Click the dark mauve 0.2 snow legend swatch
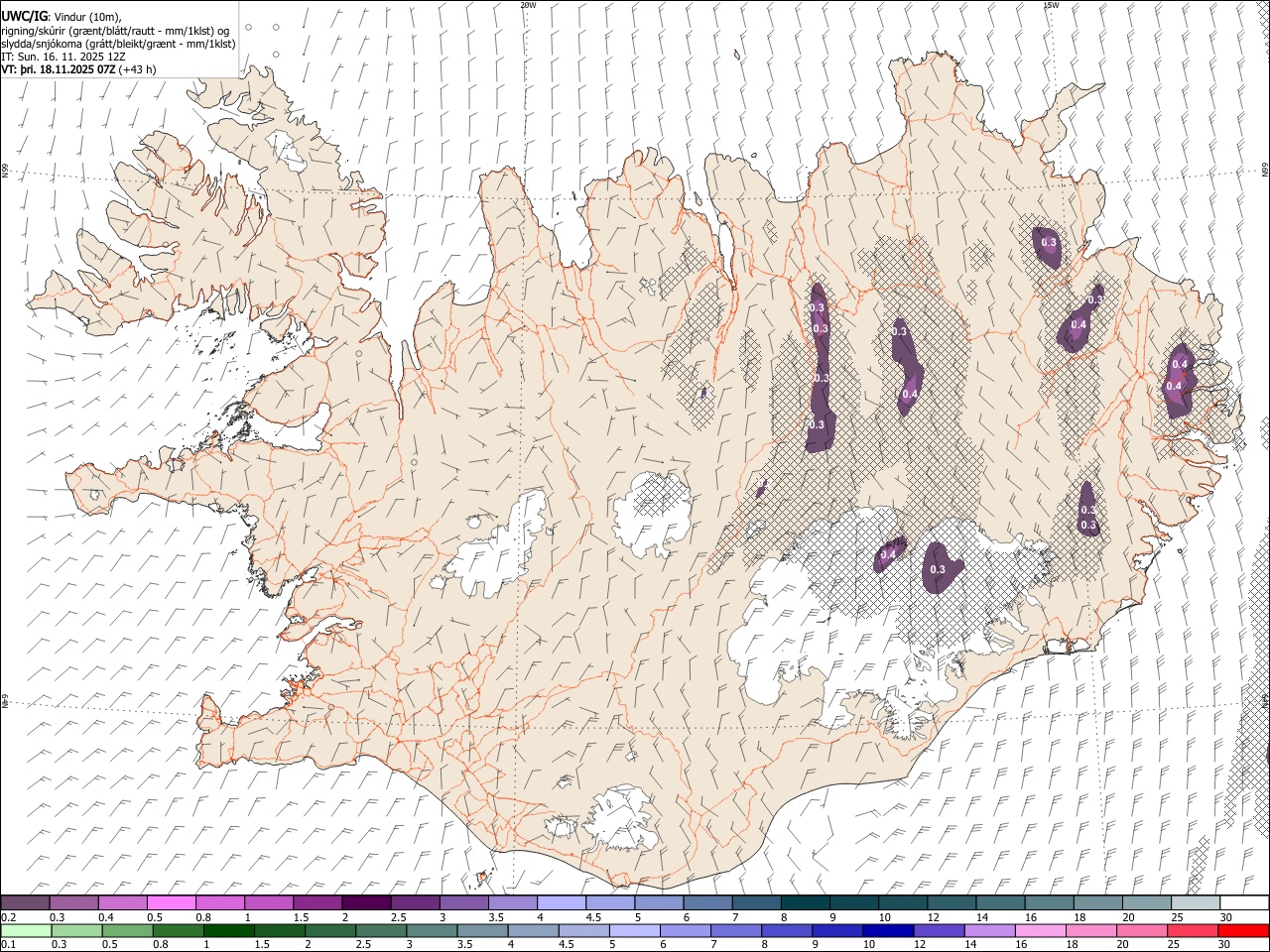The width and height of the screenshot is (1270, 952). click(x=26, y=902)
